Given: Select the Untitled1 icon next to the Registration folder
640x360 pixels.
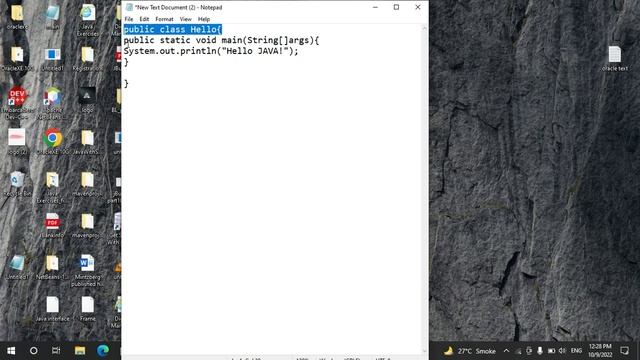Looking at the screenshot, I should click(52, 59).
